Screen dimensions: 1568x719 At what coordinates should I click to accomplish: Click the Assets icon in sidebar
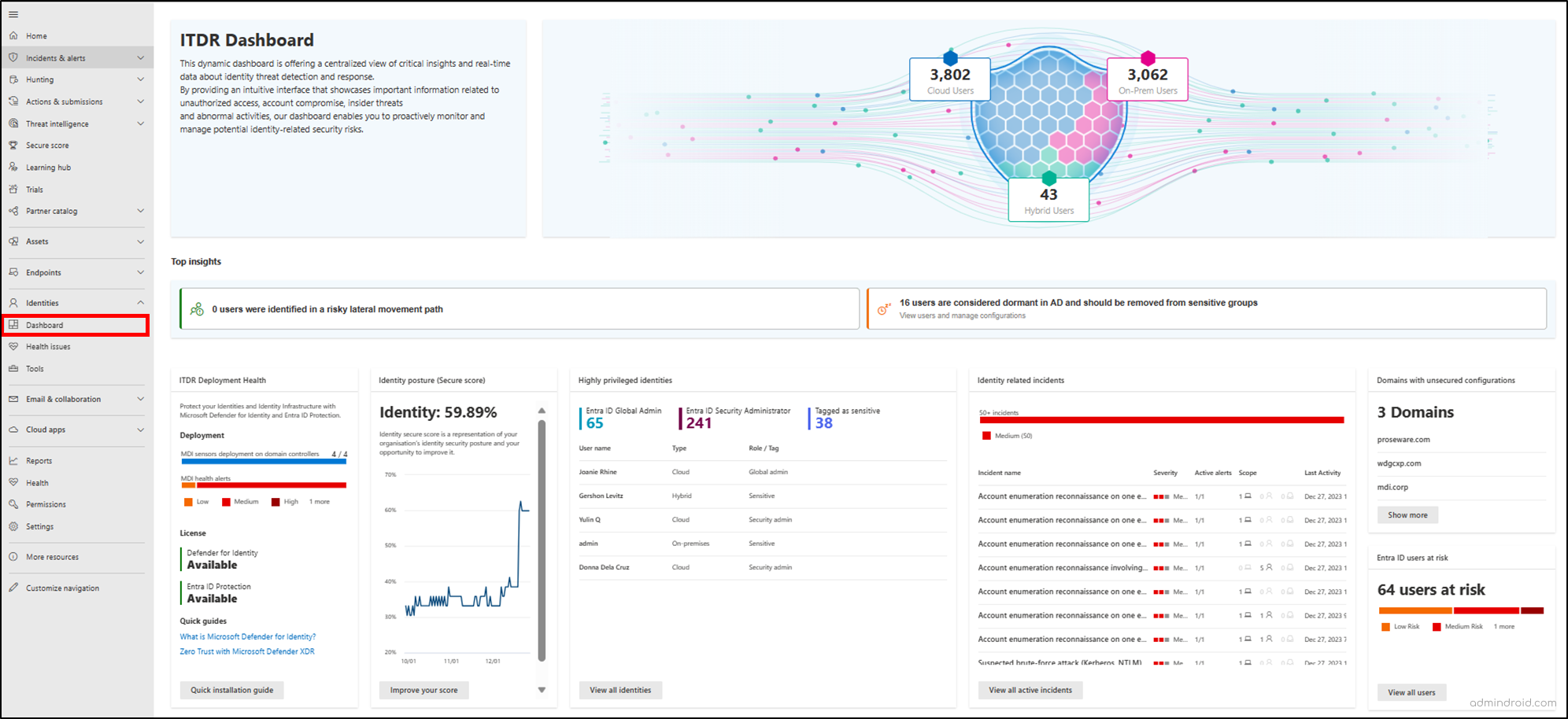[x=13, y=242]
